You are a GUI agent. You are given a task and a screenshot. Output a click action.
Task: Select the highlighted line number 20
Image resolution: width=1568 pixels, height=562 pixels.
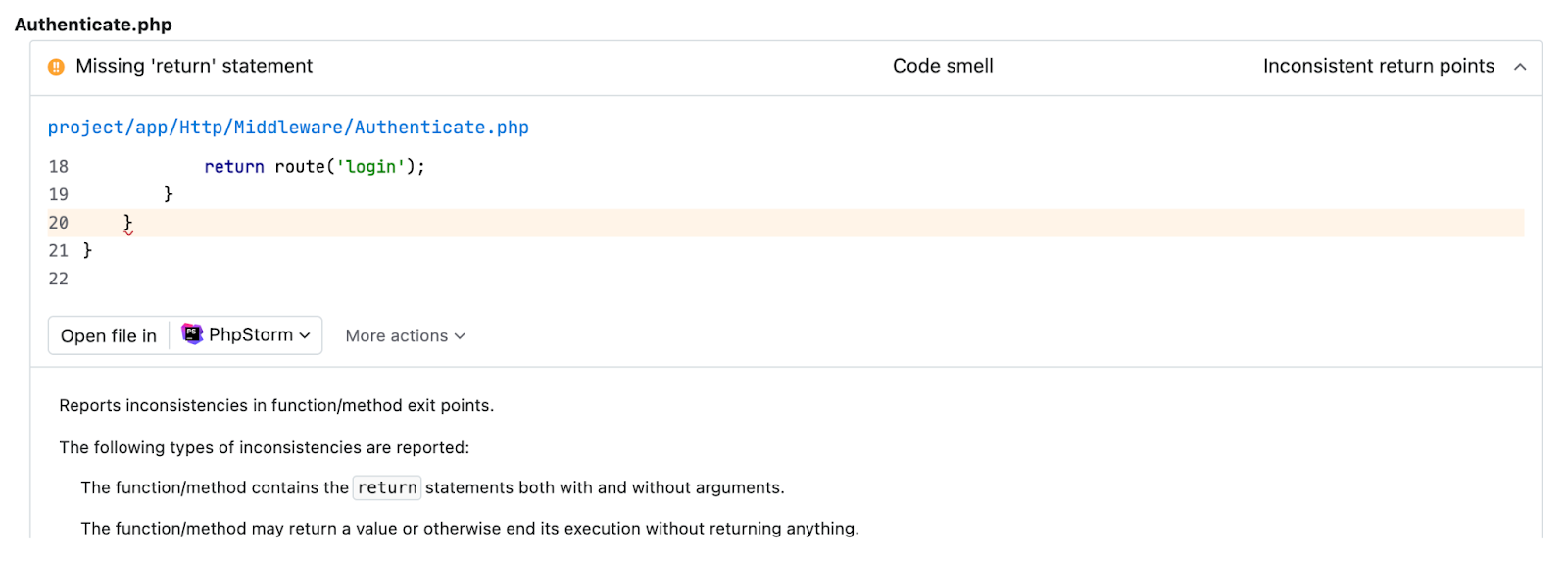59,223
